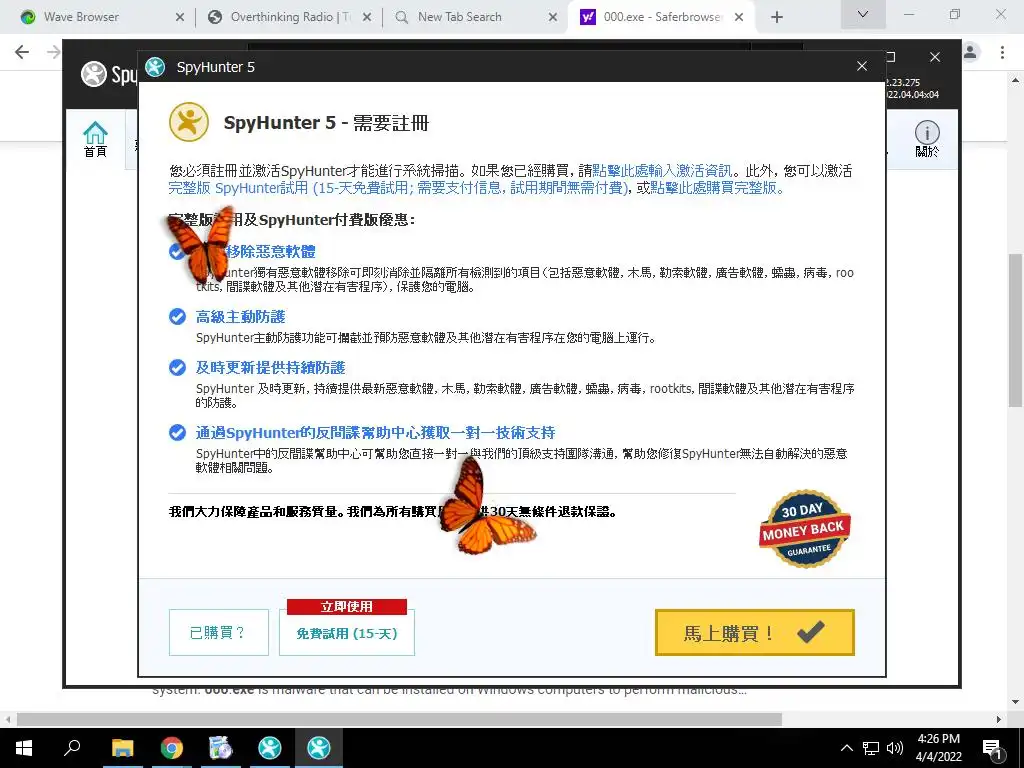This screenshot has width=1024, height=768.
Task: Open File Explorer from taskbar
Action: [x=122, y=748]
